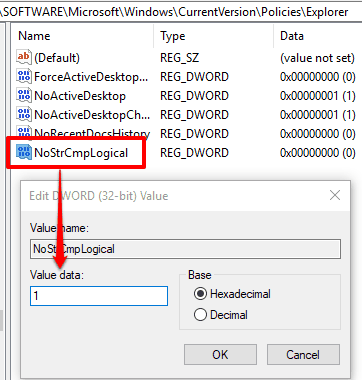Click NoStrCmpLogical data value 0x00000000 (0)
Image resolution: width=362 pixels, height=380 pixels.
coord(318,153)
